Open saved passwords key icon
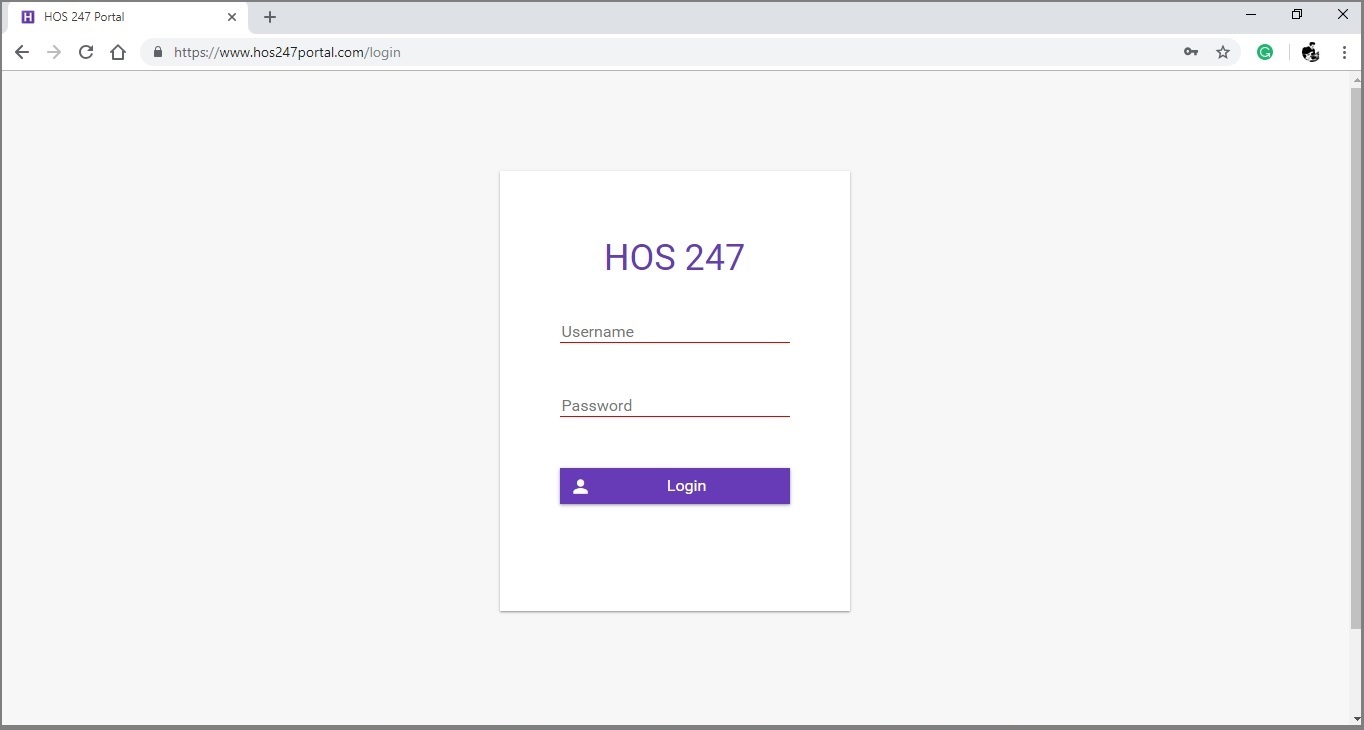 (1191, 52)
